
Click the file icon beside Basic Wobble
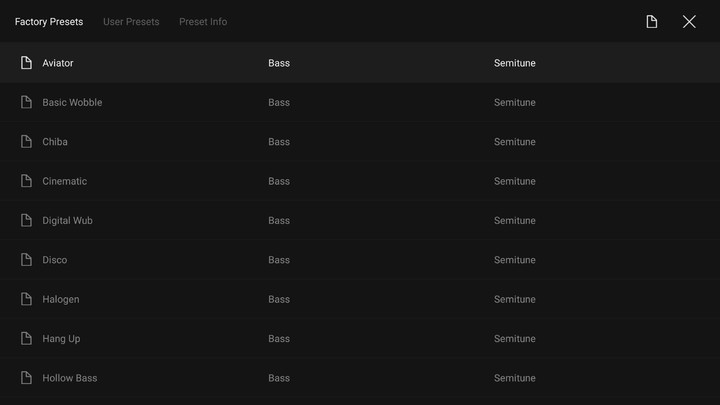(x=27, y=102)
